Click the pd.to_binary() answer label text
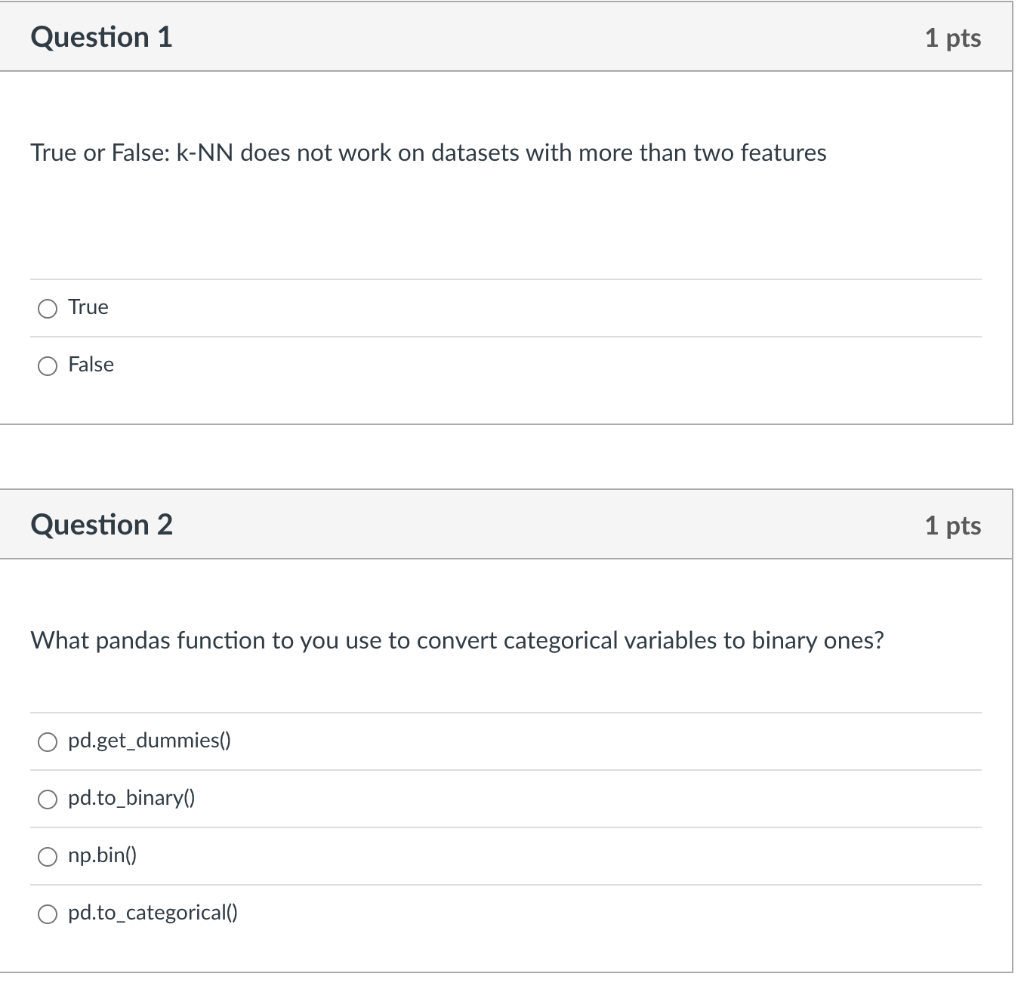This screenshot has height=989, width=1024. click(131, 798)
